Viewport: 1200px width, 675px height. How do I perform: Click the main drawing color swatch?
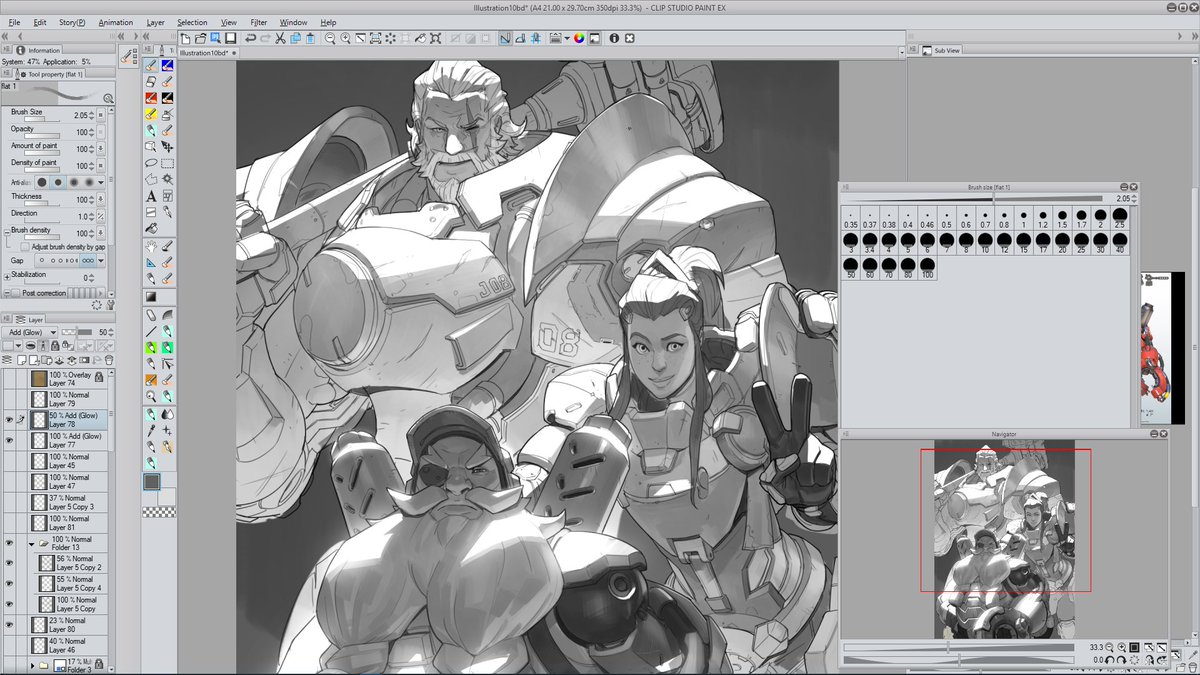(x=152, y=481)
